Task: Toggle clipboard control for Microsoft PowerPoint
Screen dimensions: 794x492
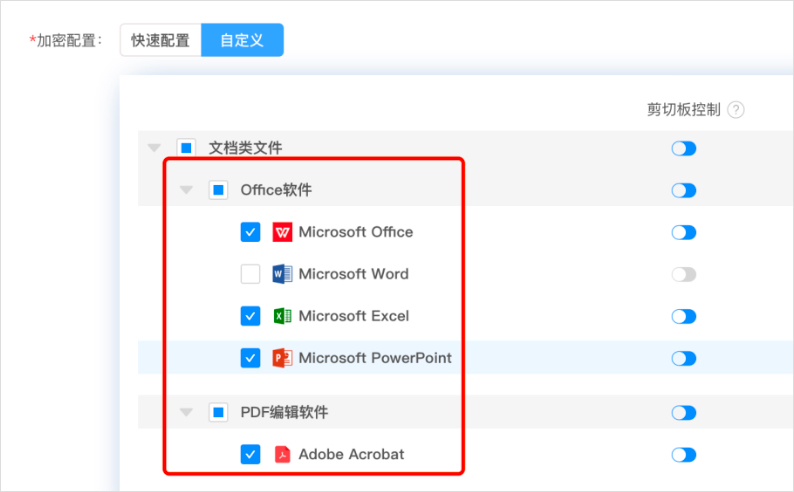Action: [684, 358]
